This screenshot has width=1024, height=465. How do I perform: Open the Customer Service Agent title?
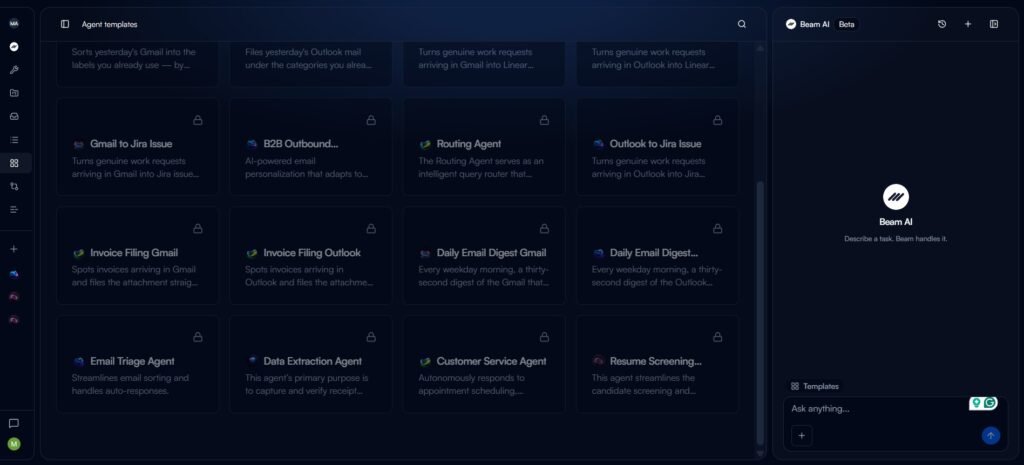[492, 361]
